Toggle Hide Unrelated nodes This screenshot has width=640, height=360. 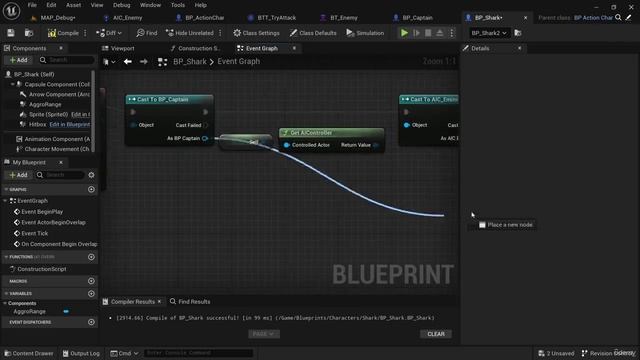189,33
